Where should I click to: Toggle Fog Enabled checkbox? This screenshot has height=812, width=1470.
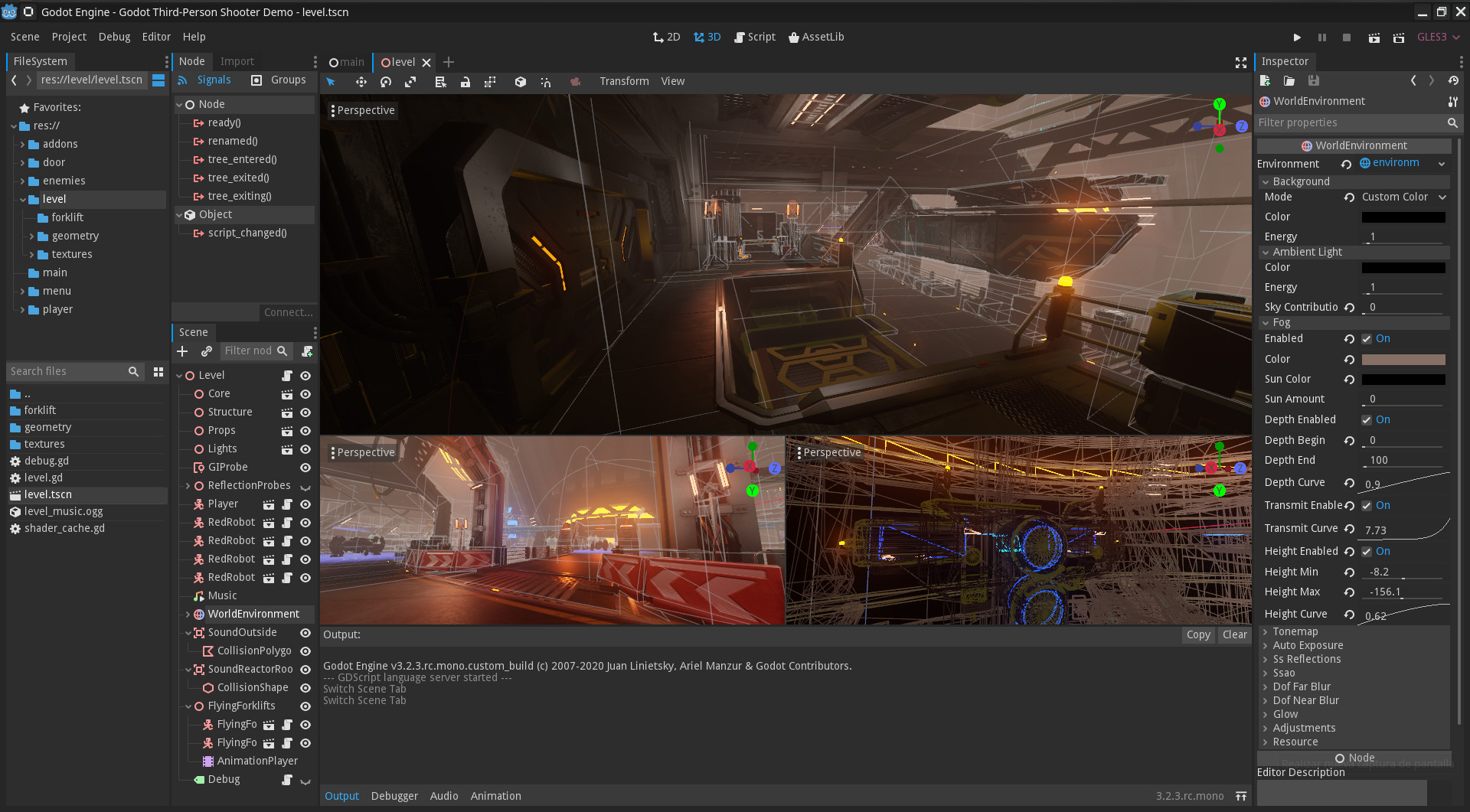pyautogui.click(x=1367, y=338)
